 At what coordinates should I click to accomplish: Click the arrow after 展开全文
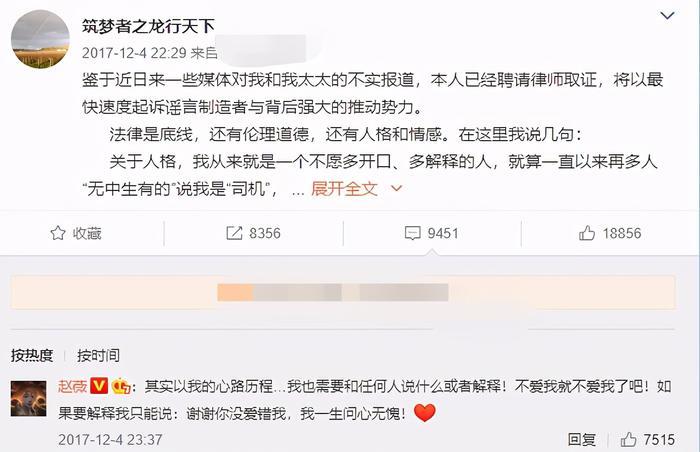pyautogui.click(x=396, y=189)
